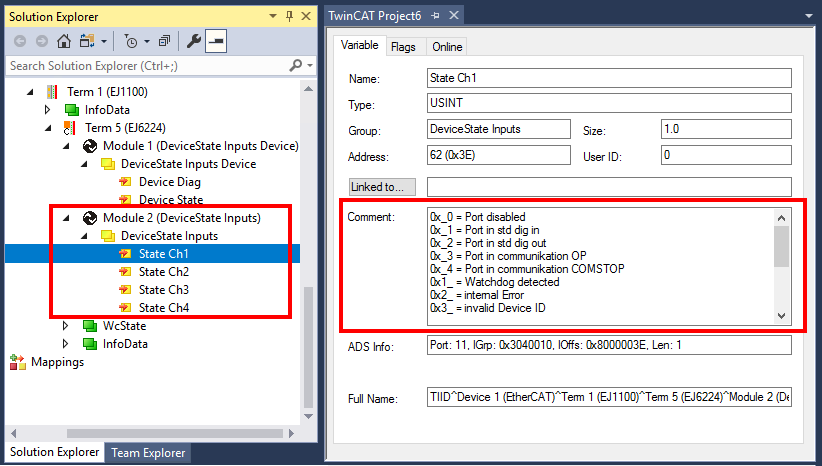Click the State Ch1 input variable icon

(x=125, y=254)
